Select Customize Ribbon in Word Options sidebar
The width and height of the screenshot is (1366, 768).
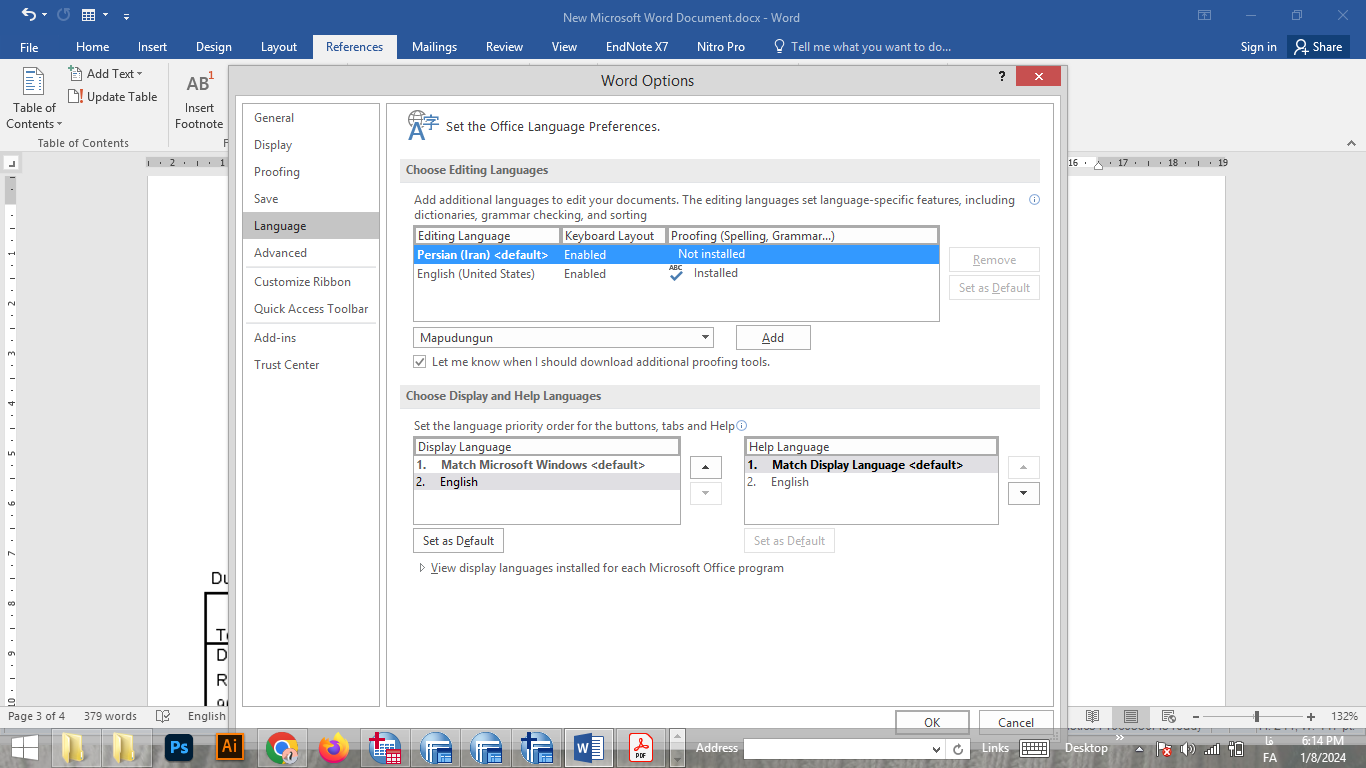[311, 282]
